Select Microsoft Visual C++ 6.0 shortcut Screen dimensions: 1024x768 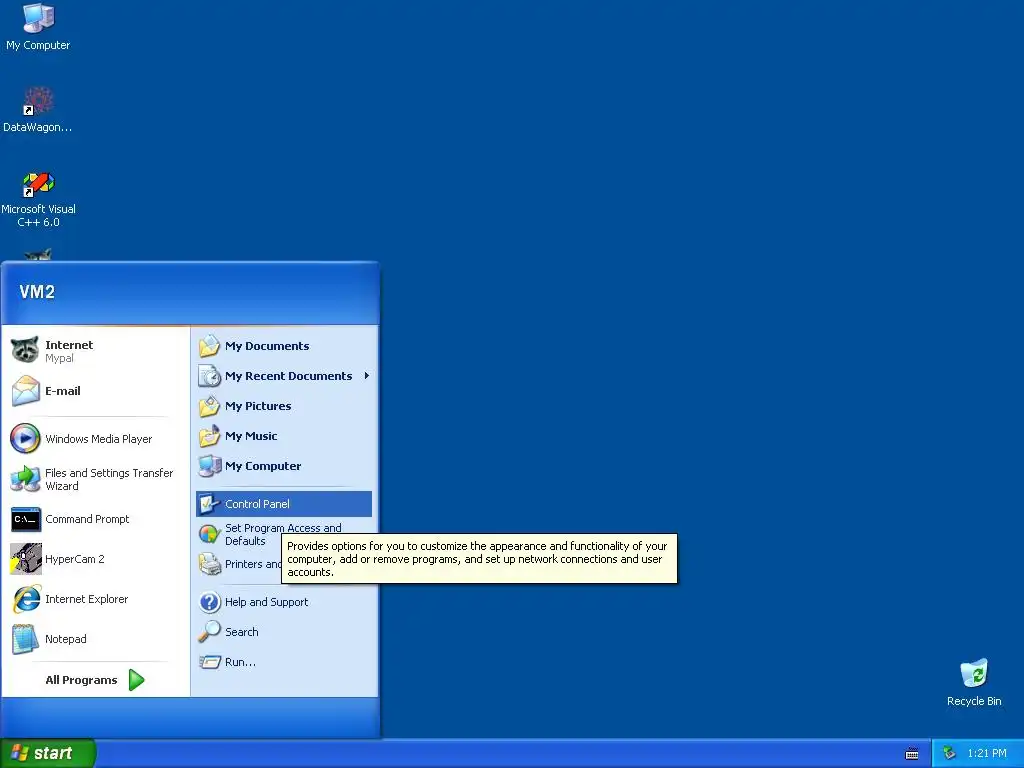click(x=38, y=199)
